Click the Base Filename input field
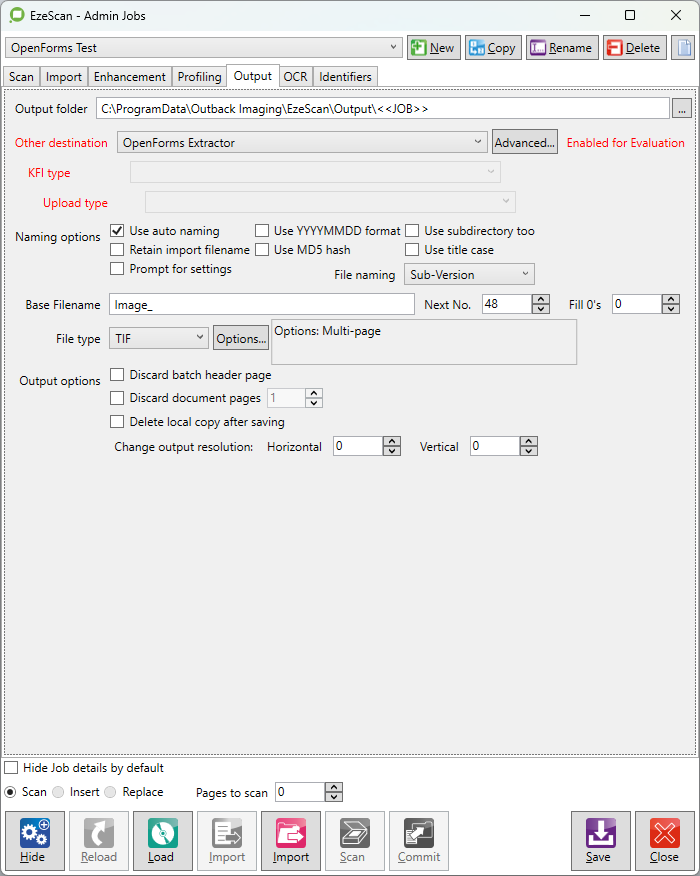Viewport: 700px width, 876px height. coord(262,304)
